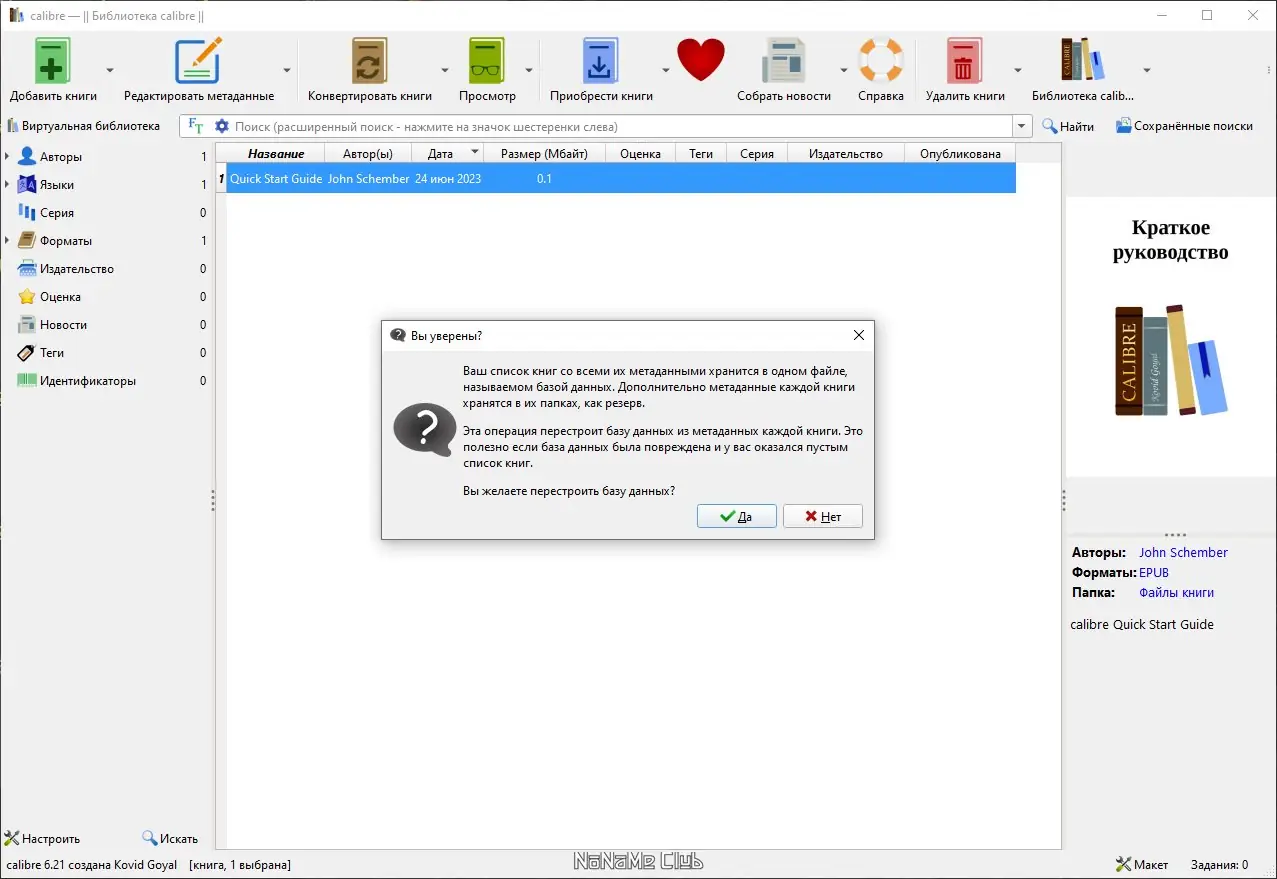
Task: Expand the Languages (Языки) tree node
Action: pyautogui.click(x=7, y=185)
